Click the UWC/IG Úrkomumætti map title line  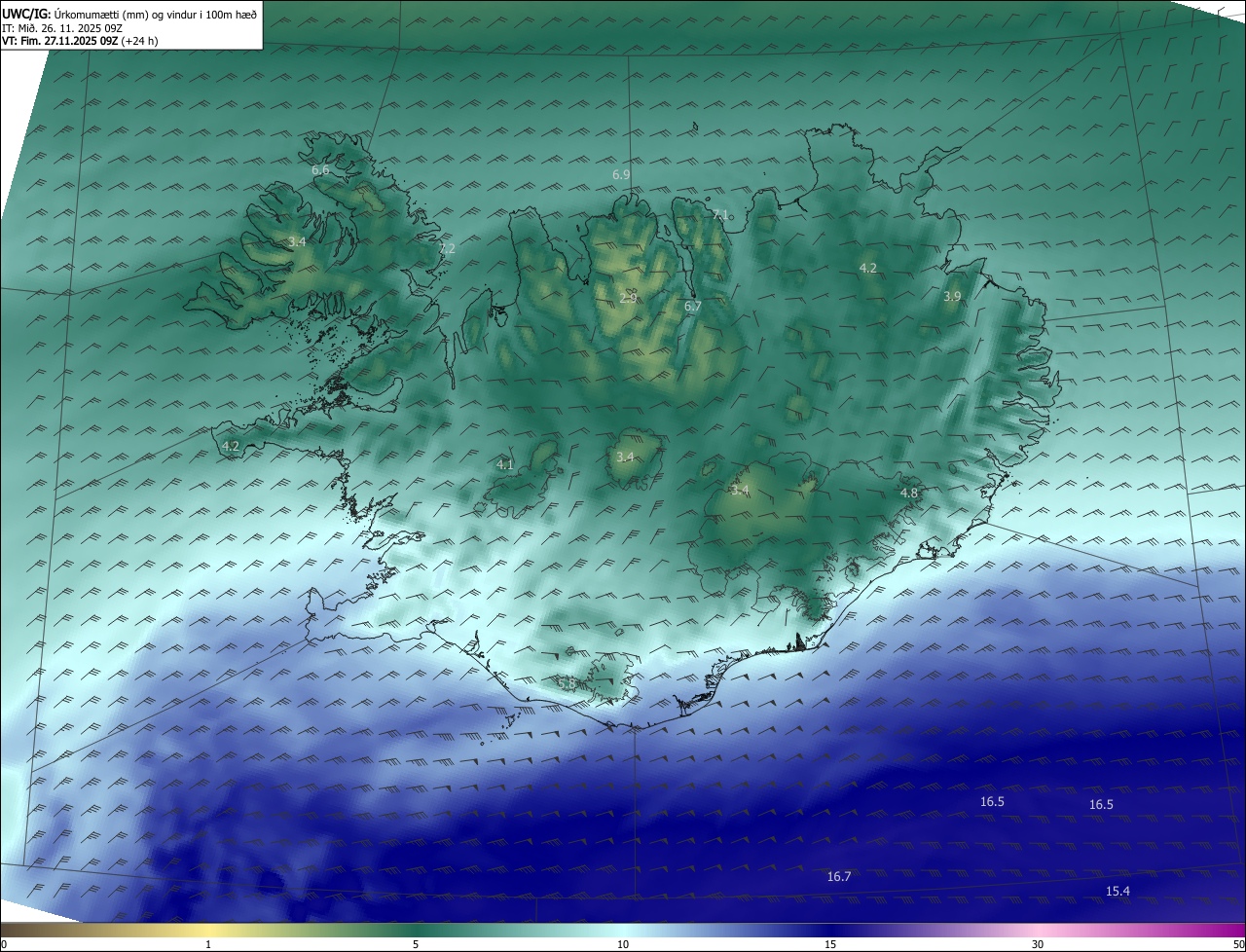point(130,14)
